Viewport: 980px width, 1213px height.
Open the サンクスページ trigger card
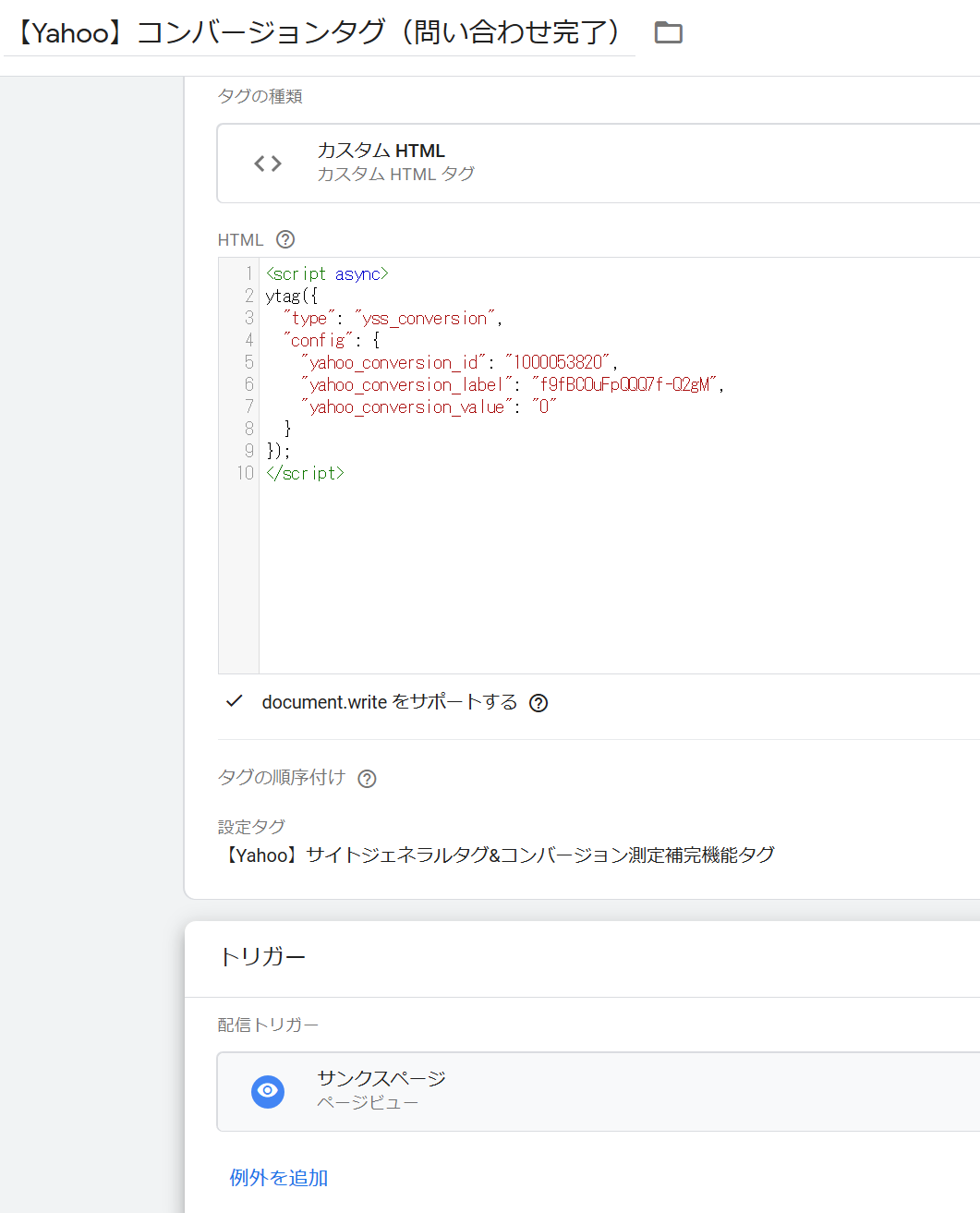[599, 1091]
